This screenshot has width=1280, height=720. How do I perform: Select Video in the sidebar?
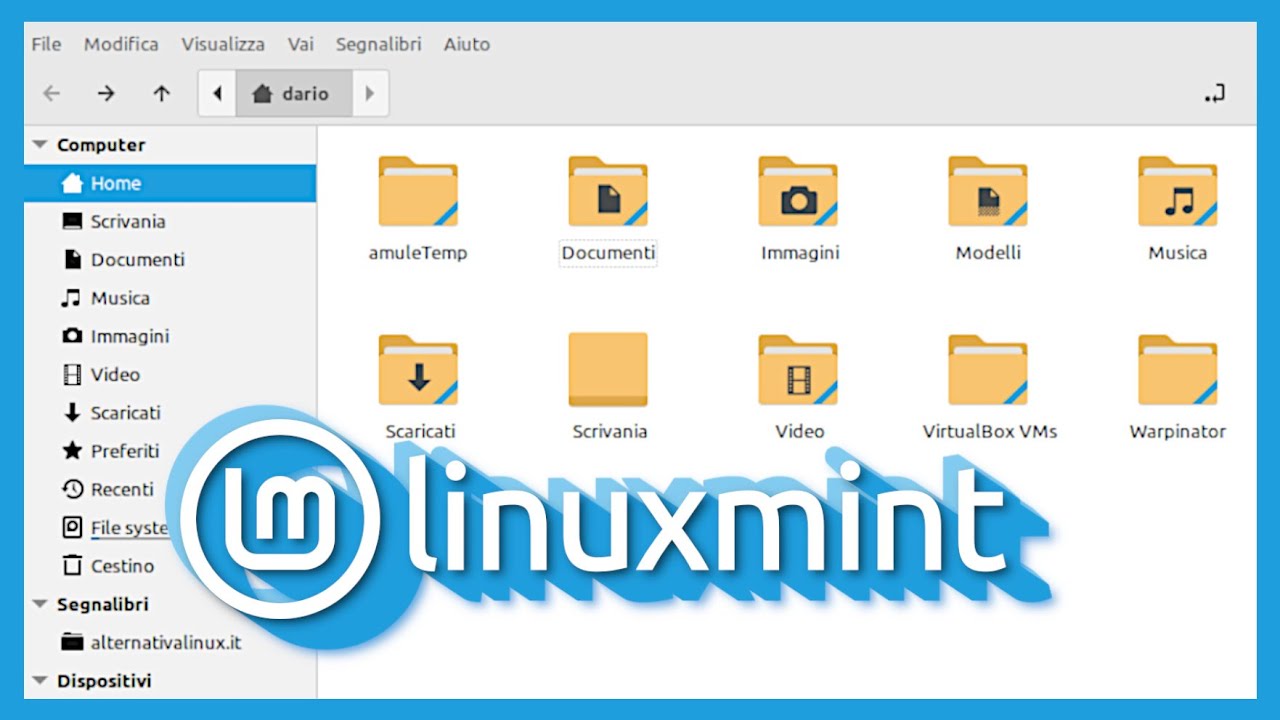170,374
